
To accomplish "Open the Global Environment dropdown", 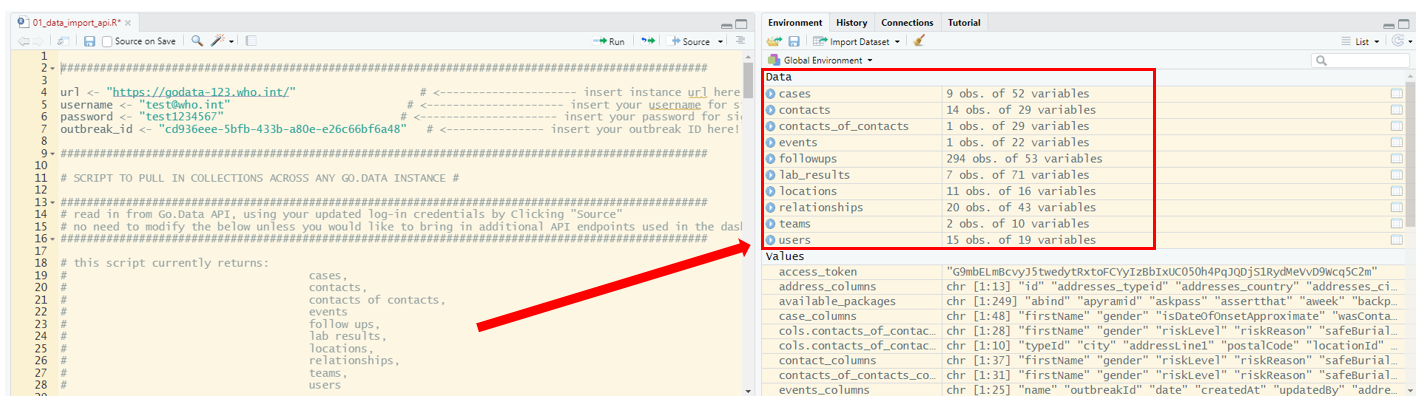I will click(820, 60).
